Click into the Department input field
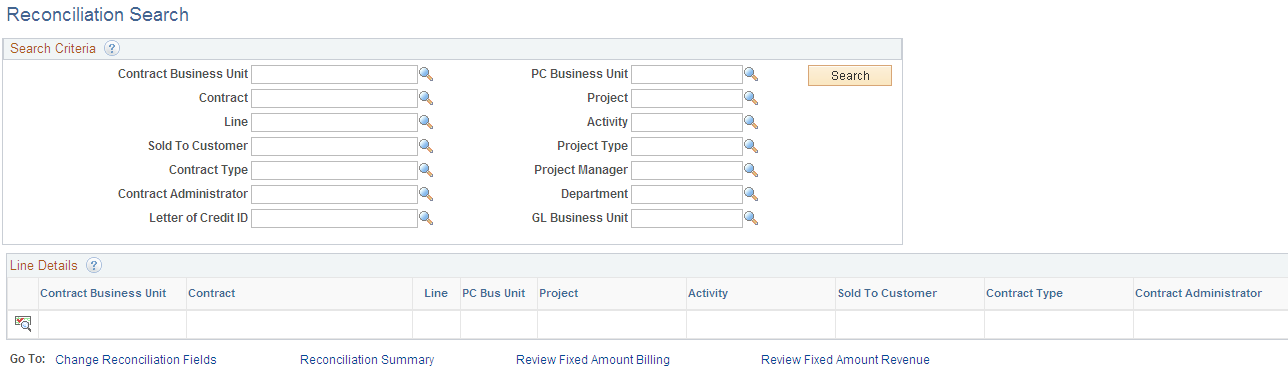 687,194
